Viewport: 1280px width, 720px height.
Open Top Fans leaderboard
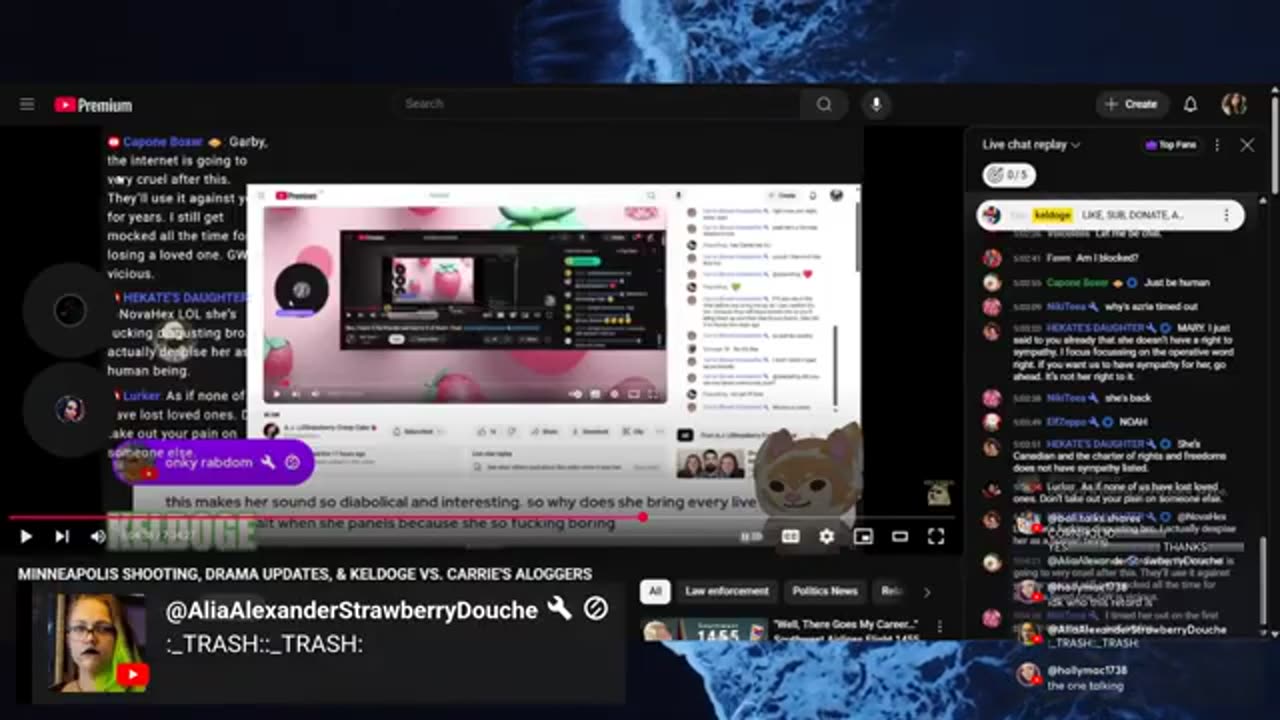[x=1171, y=145]
